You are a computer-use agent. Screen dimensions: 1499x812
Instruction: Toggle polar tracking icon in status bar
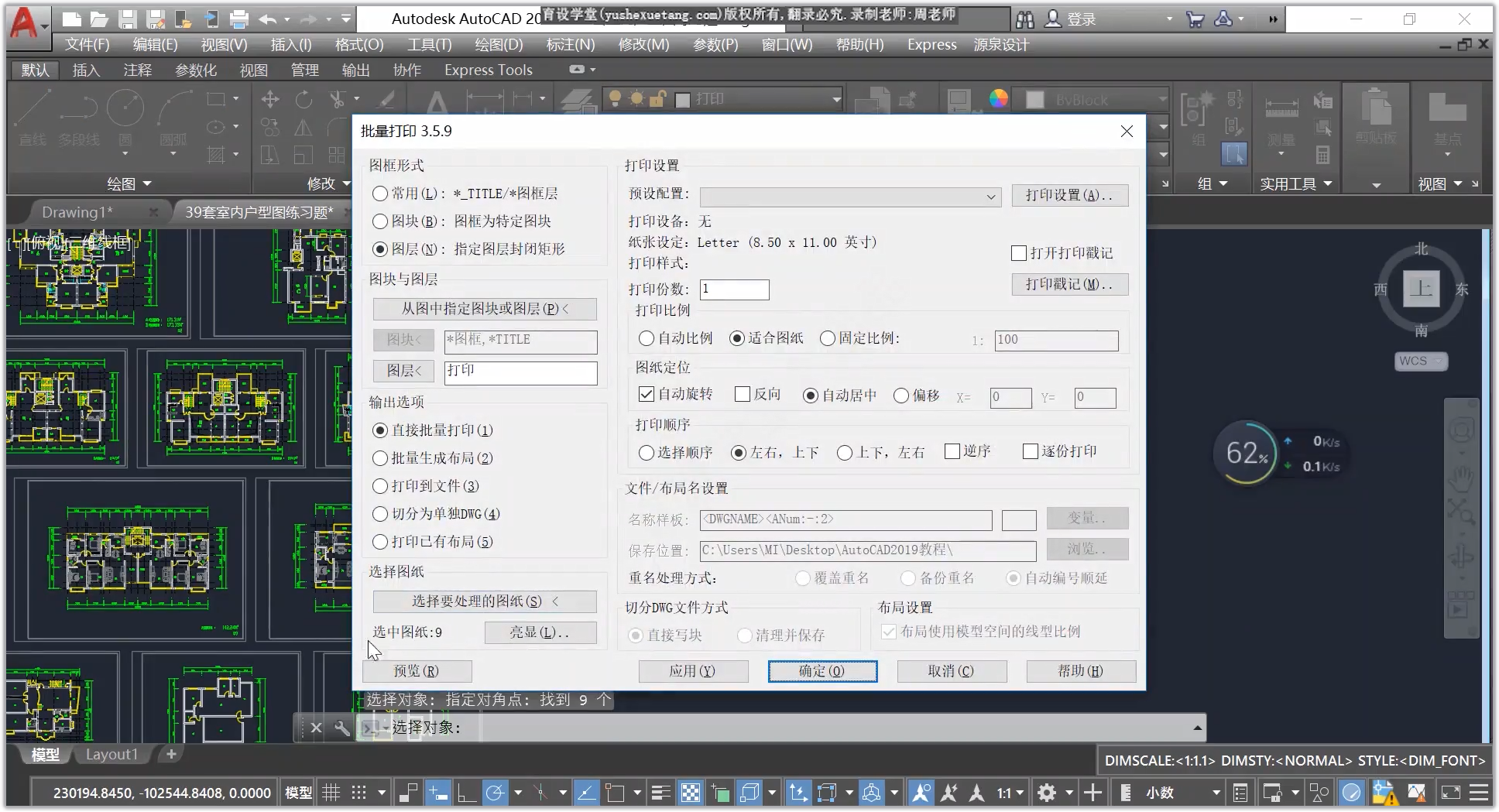click(x=495, y=793)
